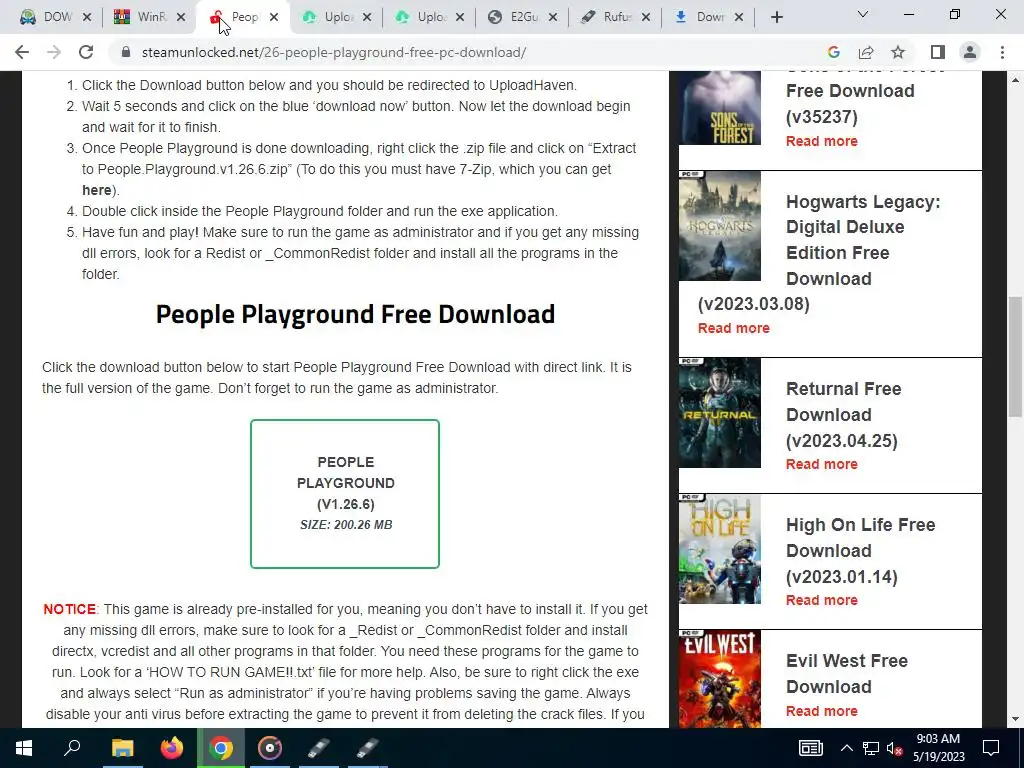1024x768 pixels.
Task: Click the address bar URL
Action: coord(334,52)
